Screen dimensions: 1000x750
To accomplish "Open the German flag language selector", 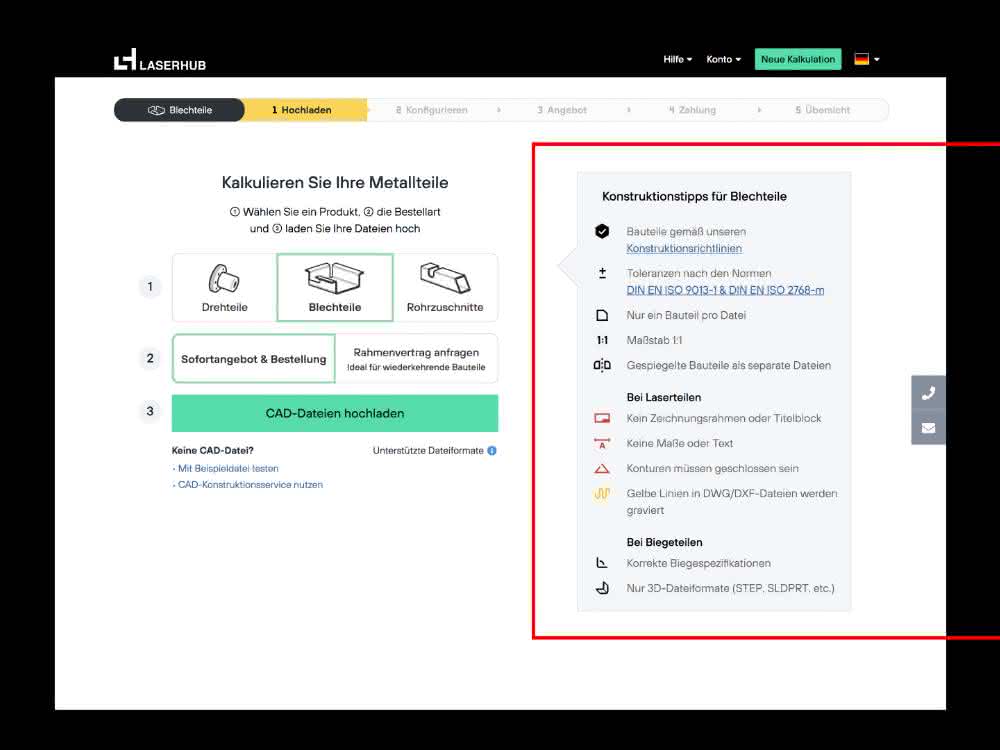I will pos(867,59).
